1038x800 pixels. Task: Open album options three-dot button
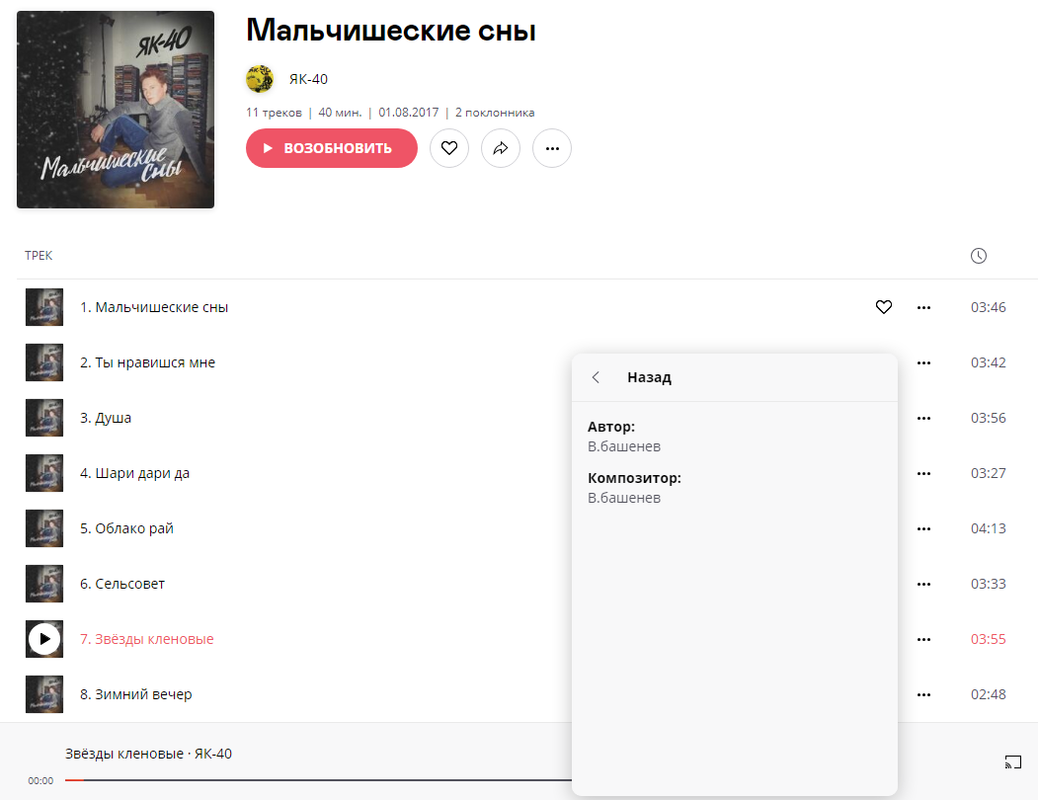tap(552, 148)
